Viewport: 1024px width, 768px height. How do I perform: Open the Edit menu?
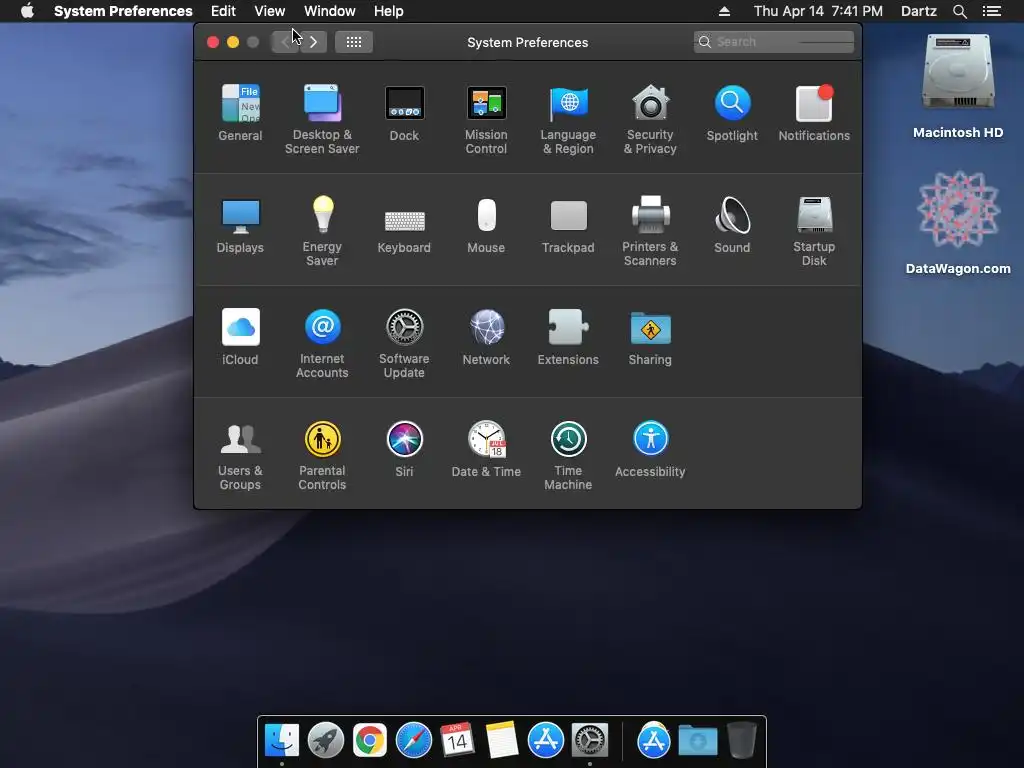[x=223, y=11]
